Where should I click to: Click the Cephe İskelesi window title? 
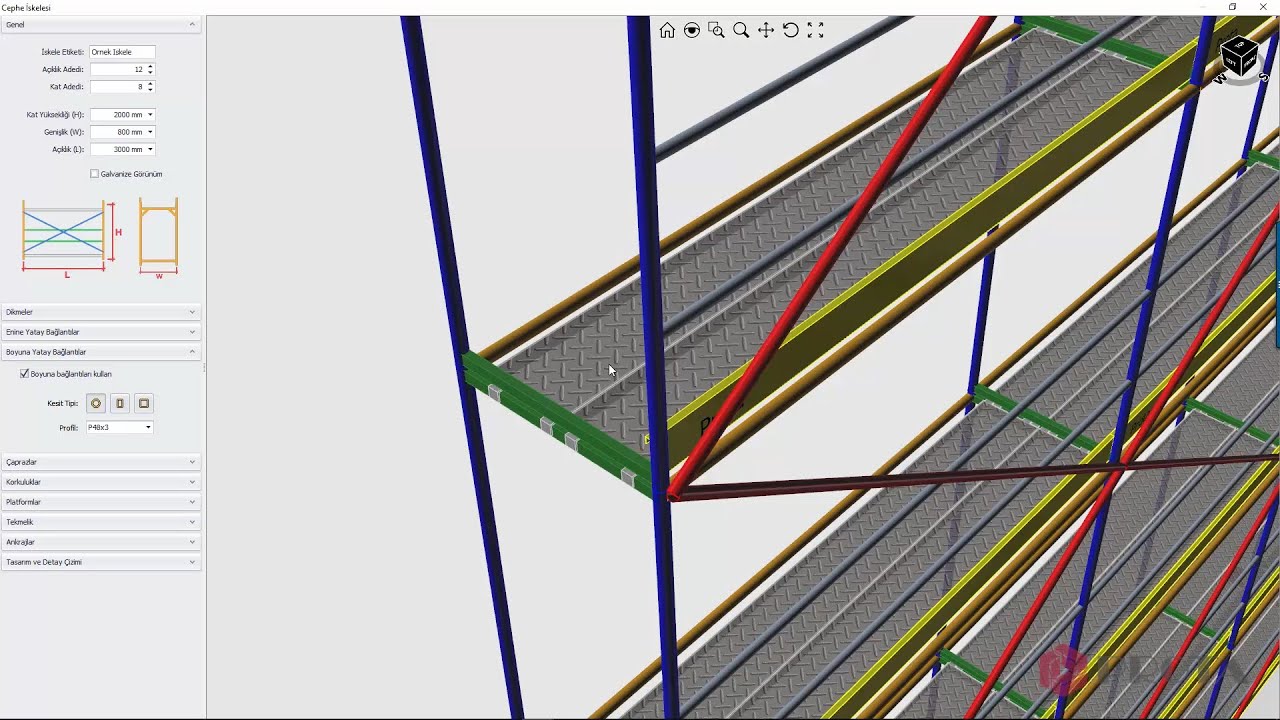[28, 7]
